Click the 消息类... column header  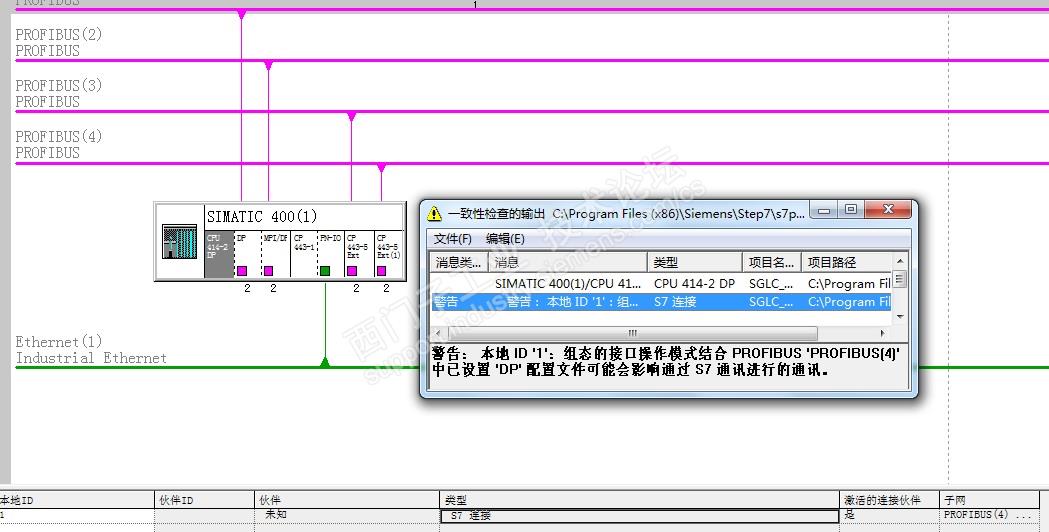tap(458, 262)
